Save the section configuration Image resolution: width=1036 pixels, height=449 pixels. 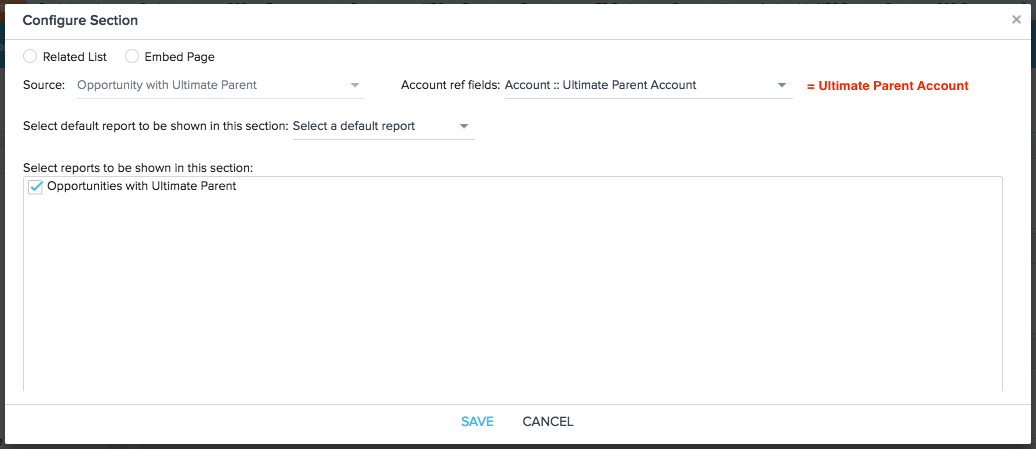[x=477, y=421]
